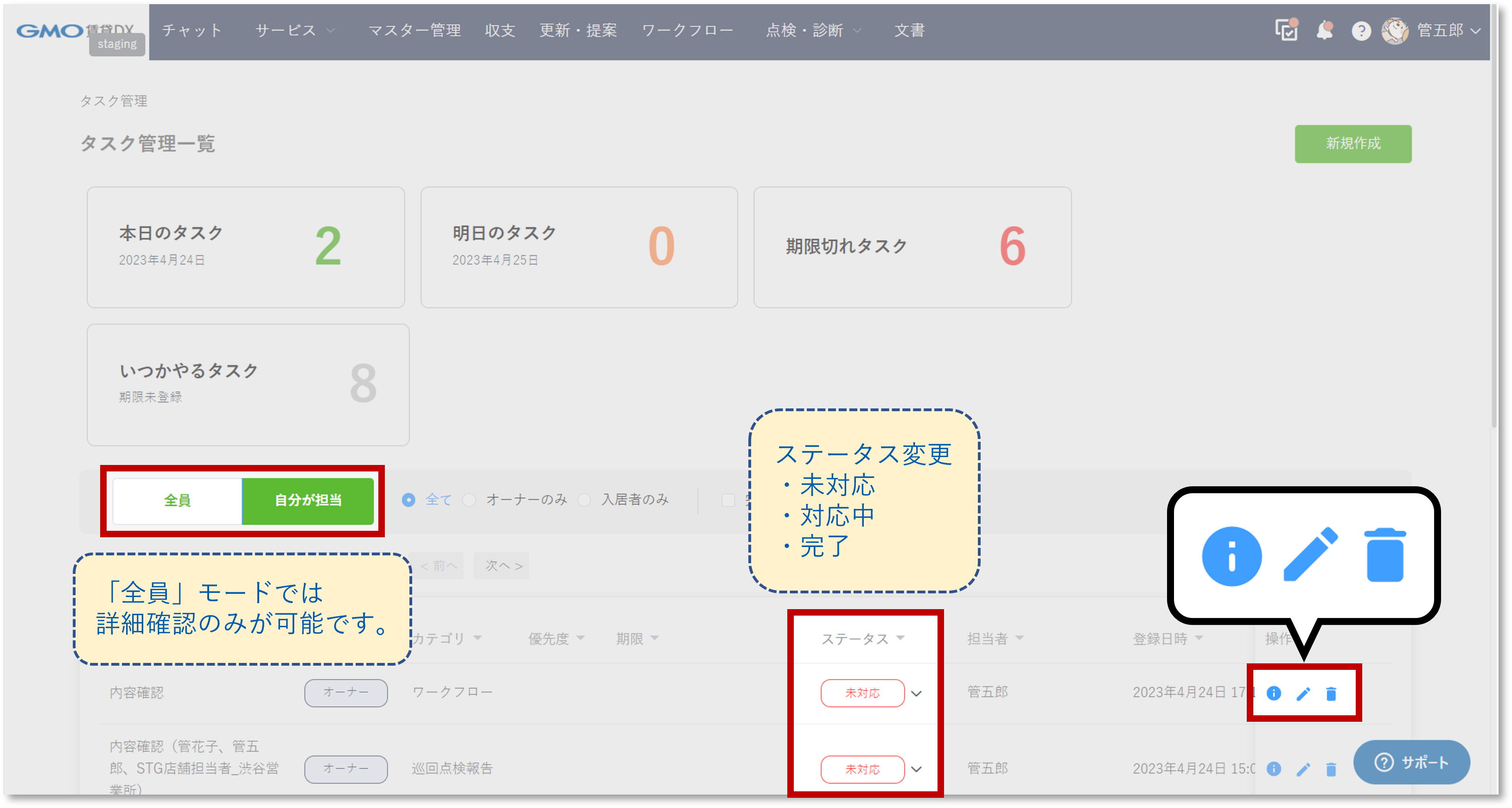Click the user avatar for 管五郎
This screenshot has height=808, width=1512.
click(1395, 31)
